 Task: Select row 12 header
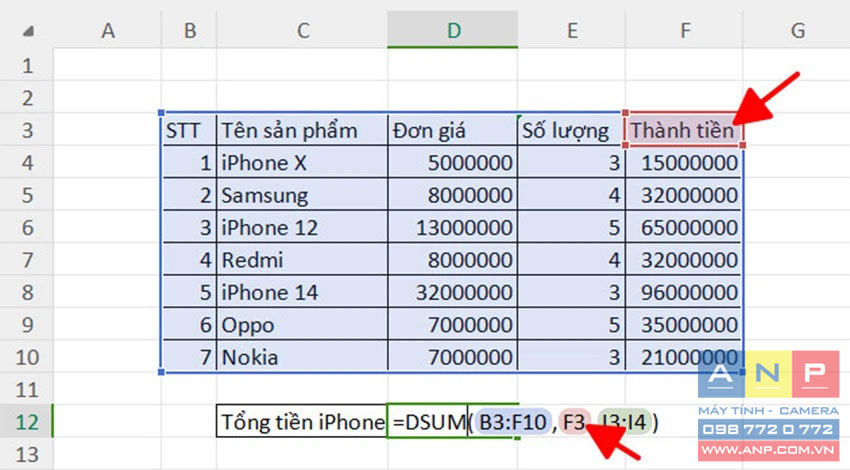[27, 422]
